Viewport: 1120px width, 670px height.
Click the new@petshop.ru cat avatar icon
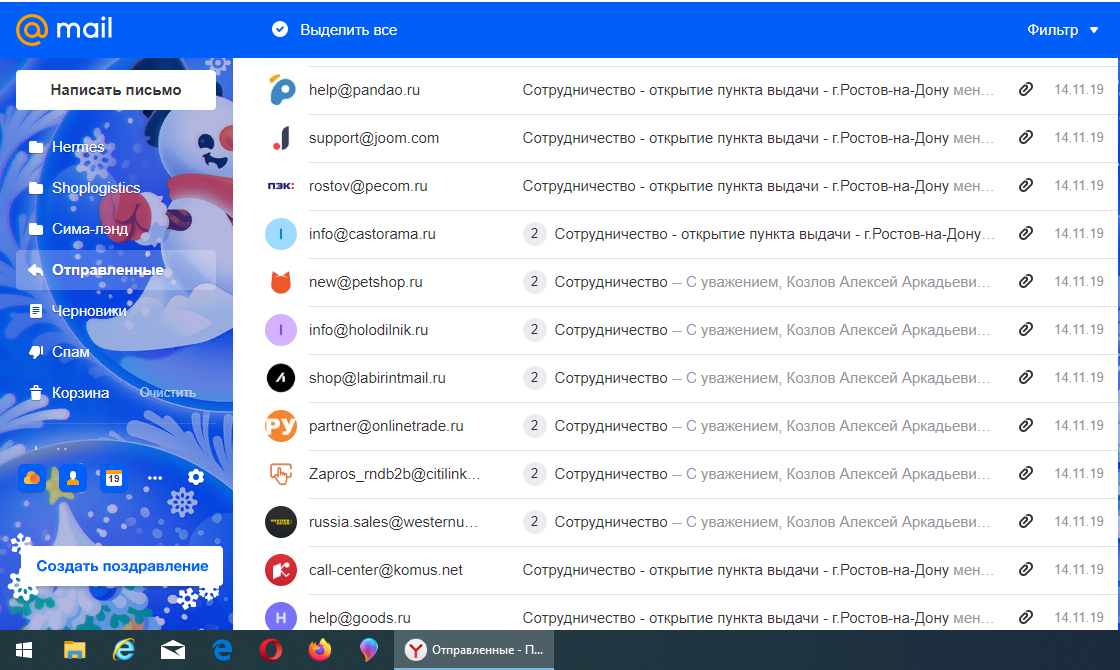pyautogui.click(x=281, y=282)
